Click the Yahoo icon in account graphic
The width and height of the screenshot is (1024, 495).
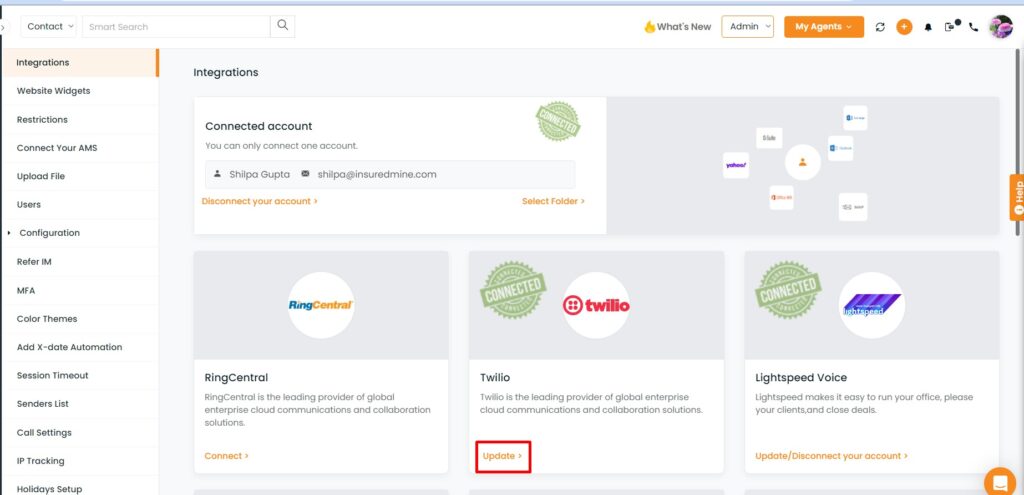point(736,165)
